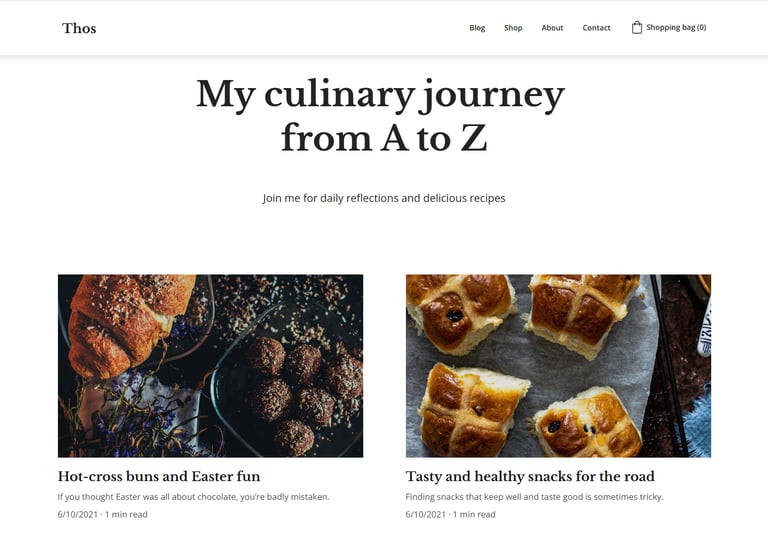The image size is (768, 550).
Task: Click "1 min read" under Tasty snacks post
Action: (474, 515)
